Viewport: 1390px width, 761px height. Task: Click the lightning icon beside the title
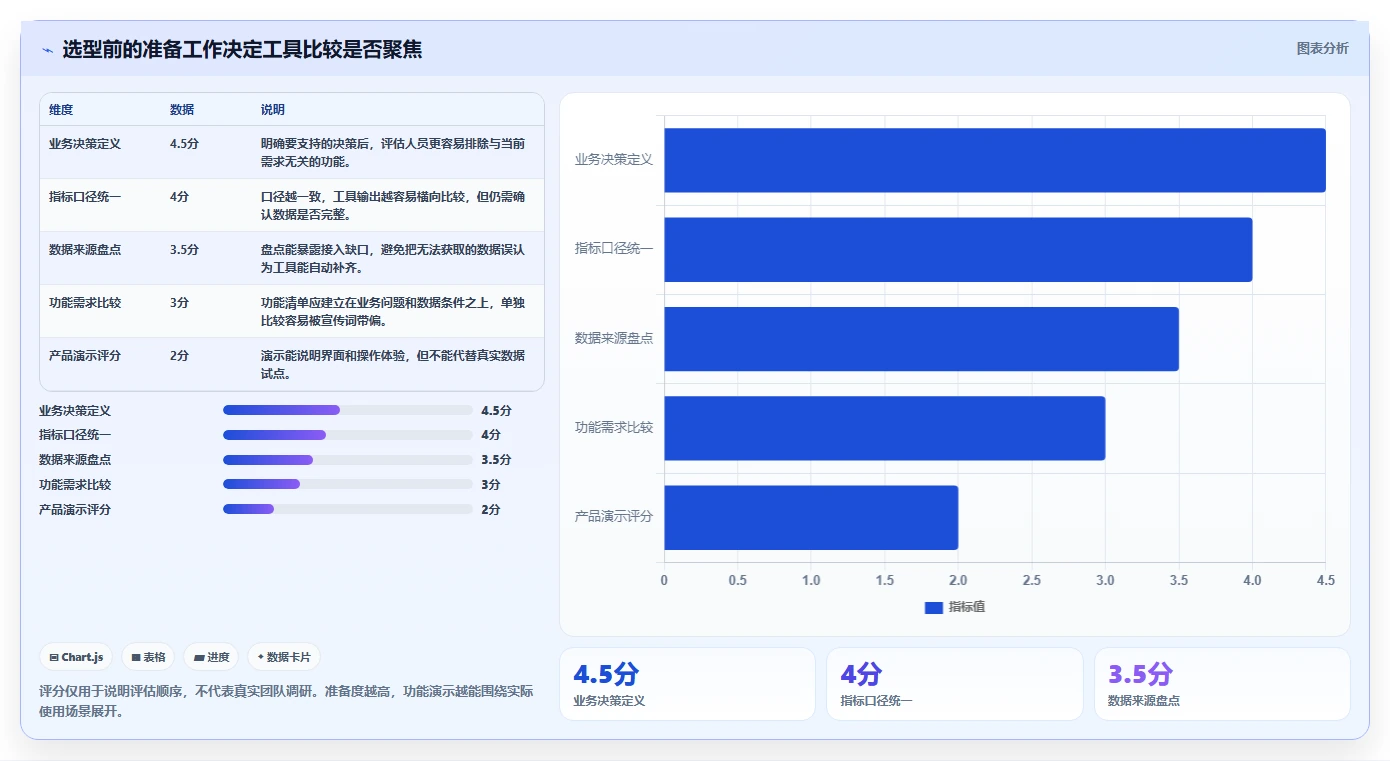click(x=47, y=50)
